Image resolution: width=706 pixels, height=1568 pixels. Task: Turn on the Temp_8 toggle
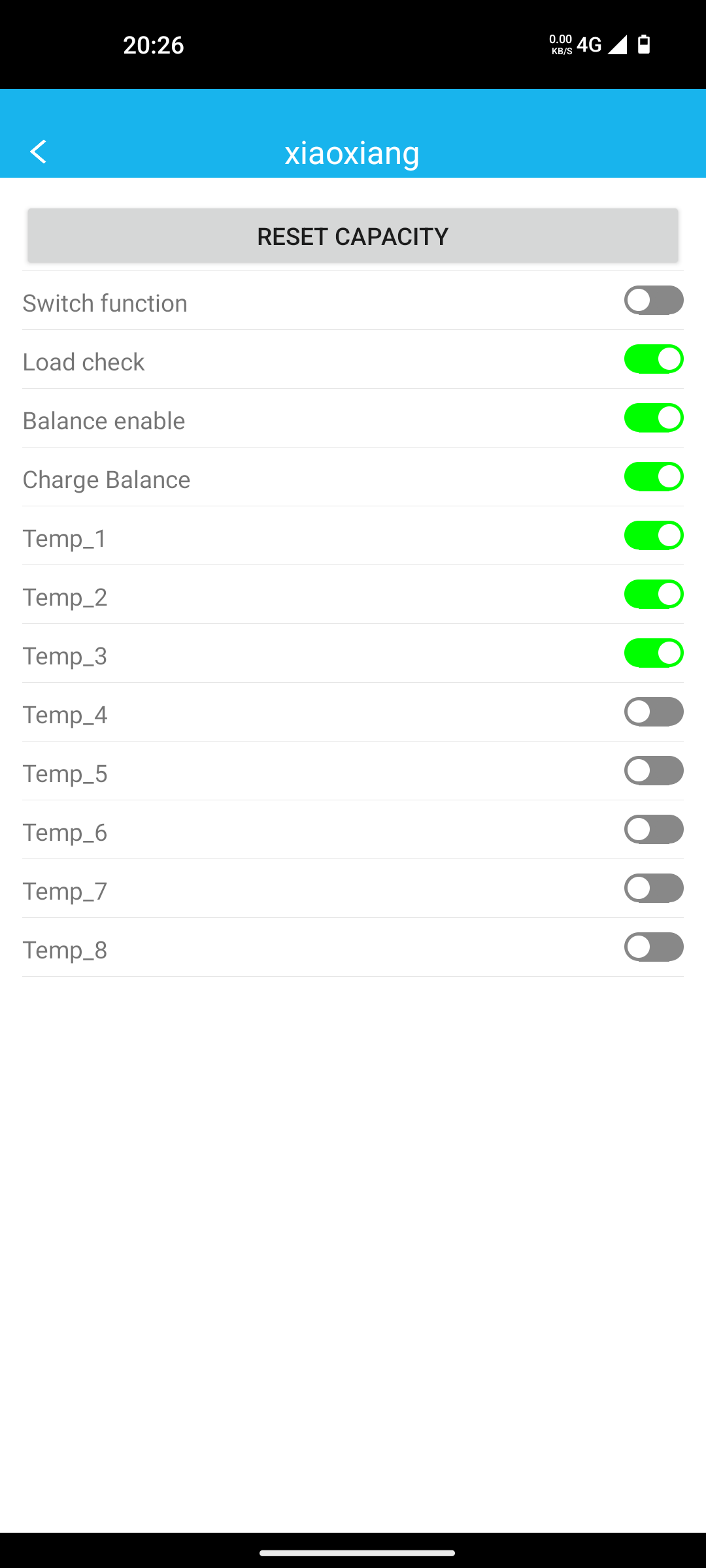653,947
